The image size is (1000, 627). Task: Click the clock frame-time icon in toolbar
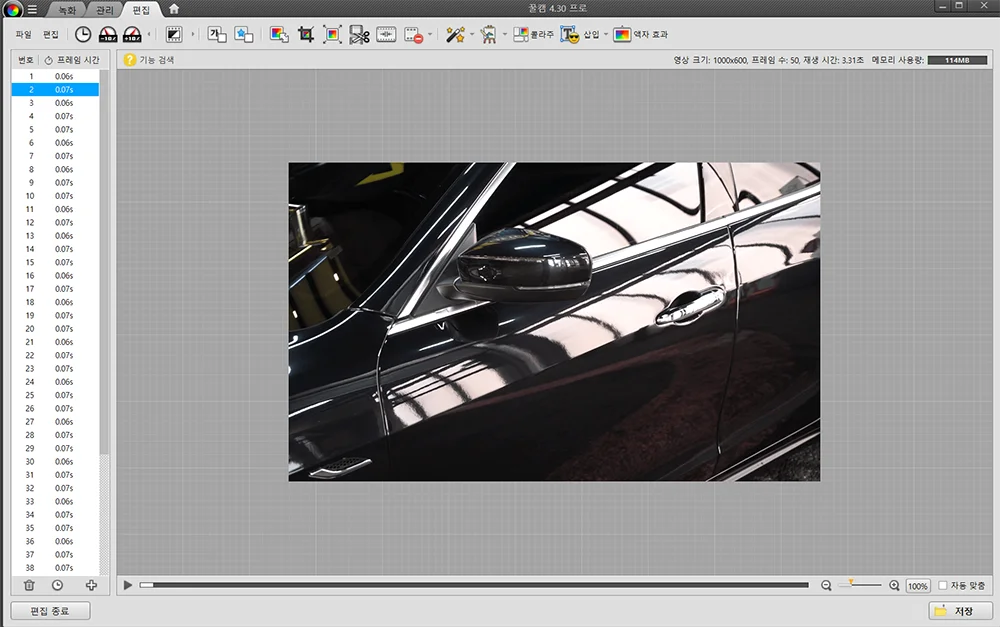(83, 35)
